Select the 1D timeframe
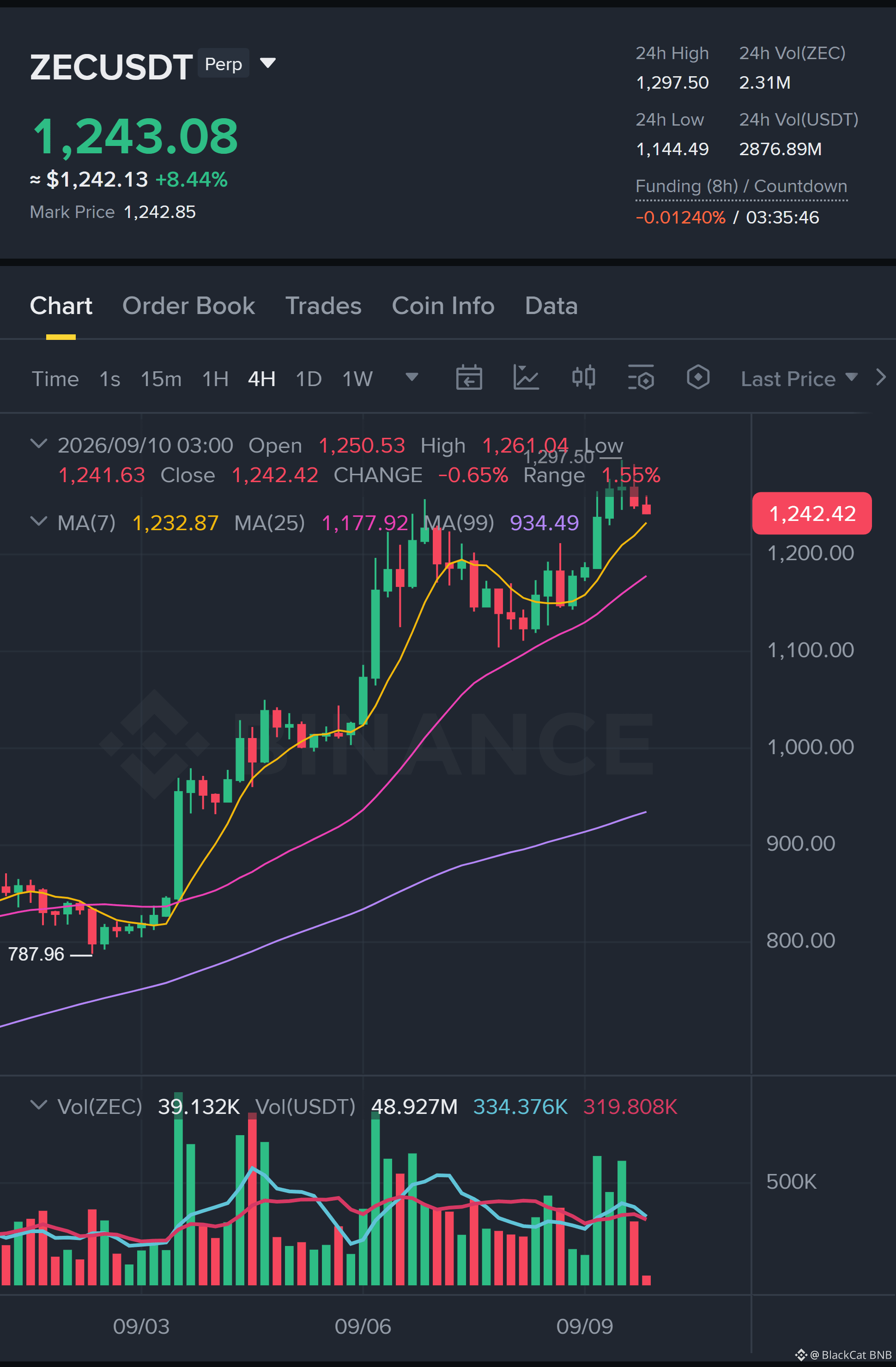The height and width of the screenshot is (1367, 896). [x=309, y=379]
